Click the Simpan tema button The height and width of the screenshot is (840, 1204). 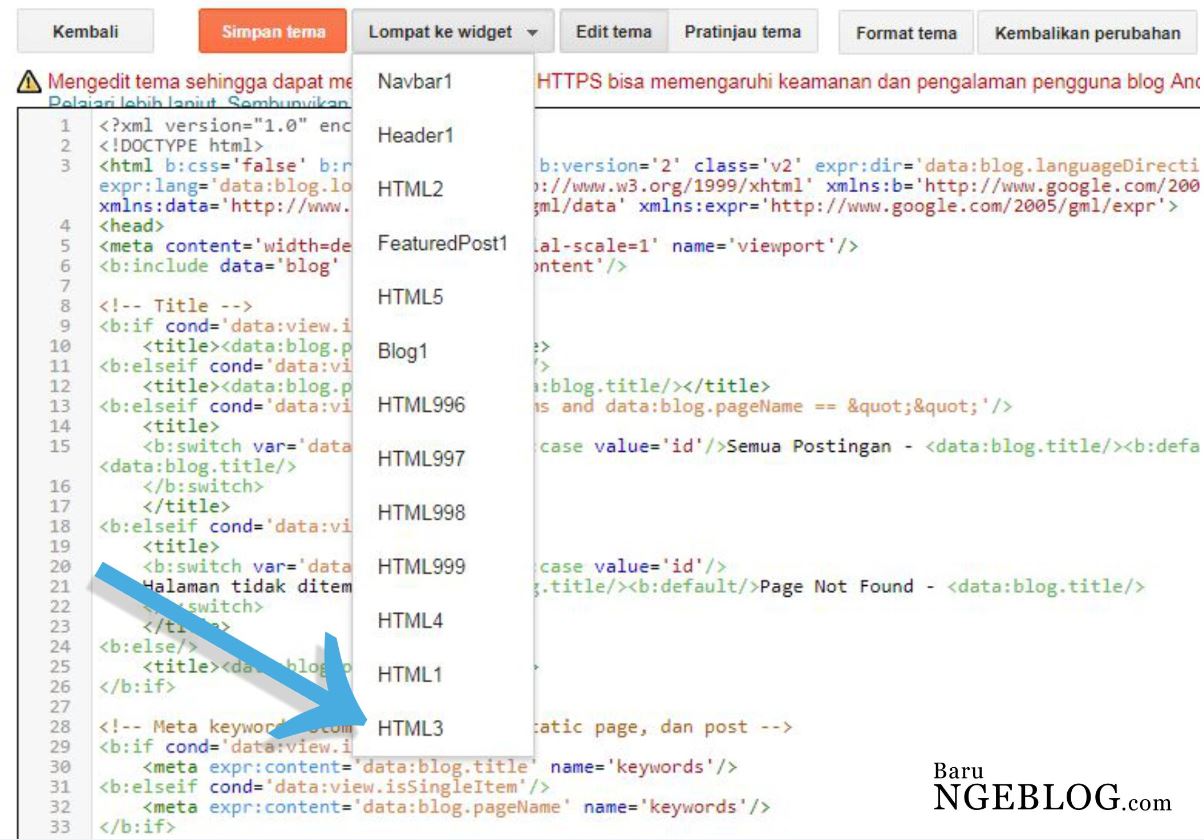272,31
